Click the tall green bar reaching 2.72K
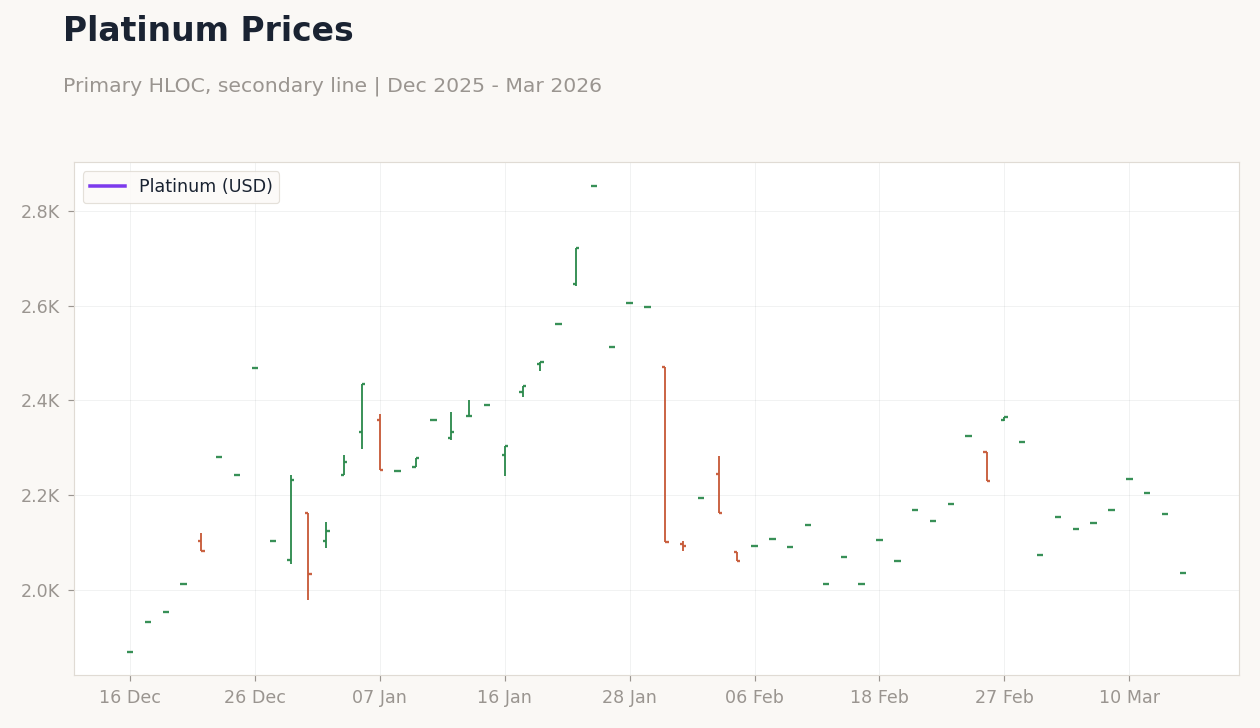 click(576, 266)
